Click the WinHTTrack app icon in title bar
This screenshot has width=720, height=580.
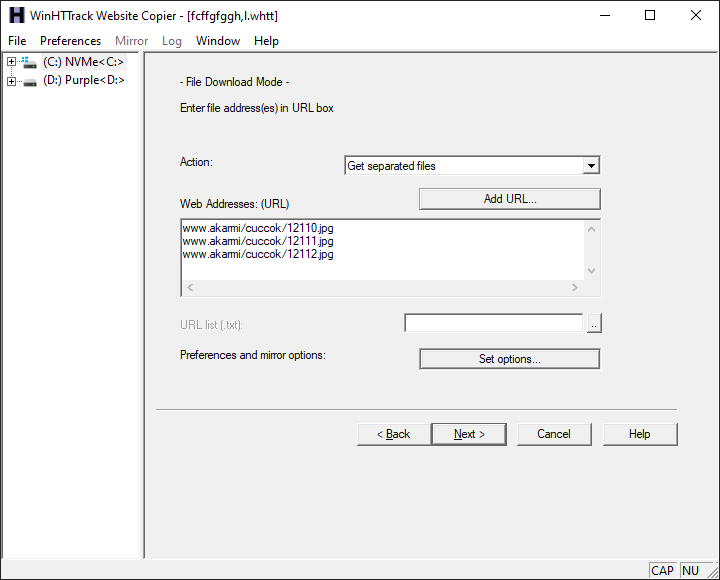click(x=17, y=15)
